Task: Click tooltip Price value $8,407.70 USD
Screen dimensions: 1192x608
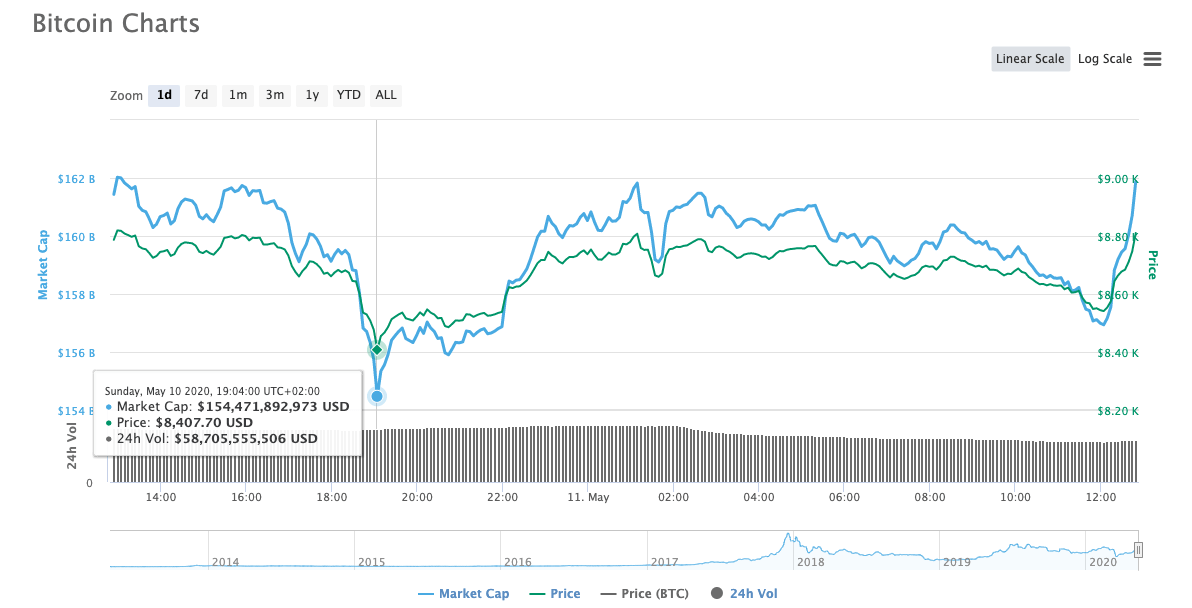Action: coord(204,423)
